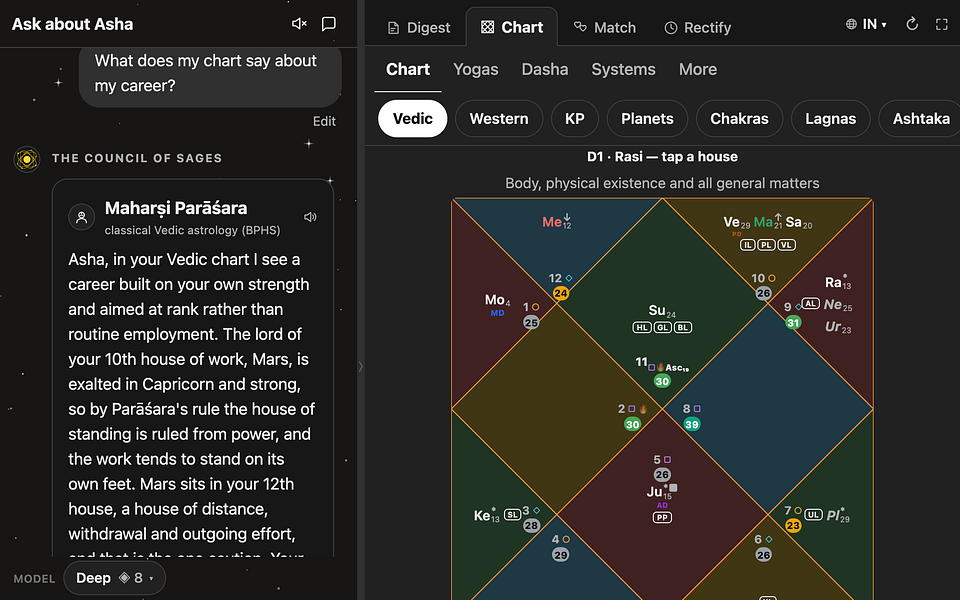Switch to Western chart style
Image resolution: width=960 pixels, height=600 pixels.
[499, 119]
